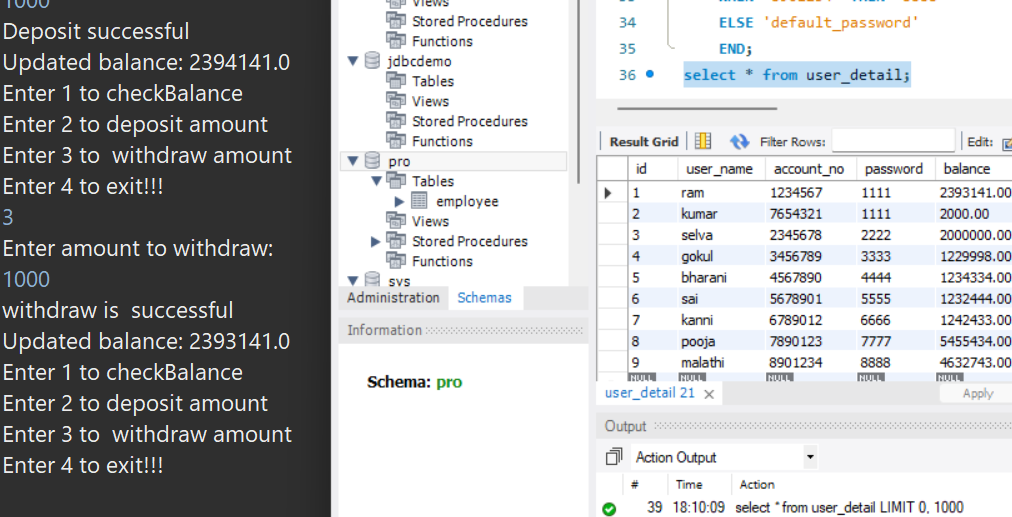The image size is (1012, 517).
Task: Click the Filter Rows input field
Action: (892, 141)
